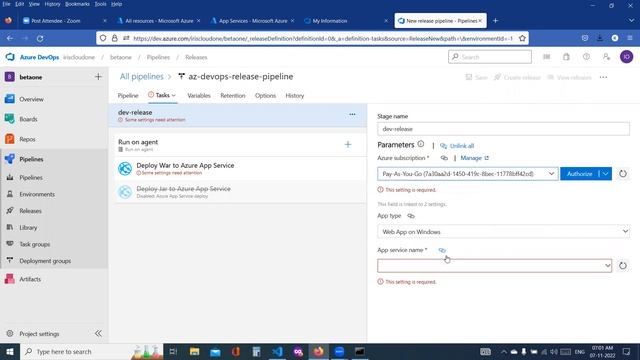Open File Explorer from taskbar
640x360 pixels.
195,351
